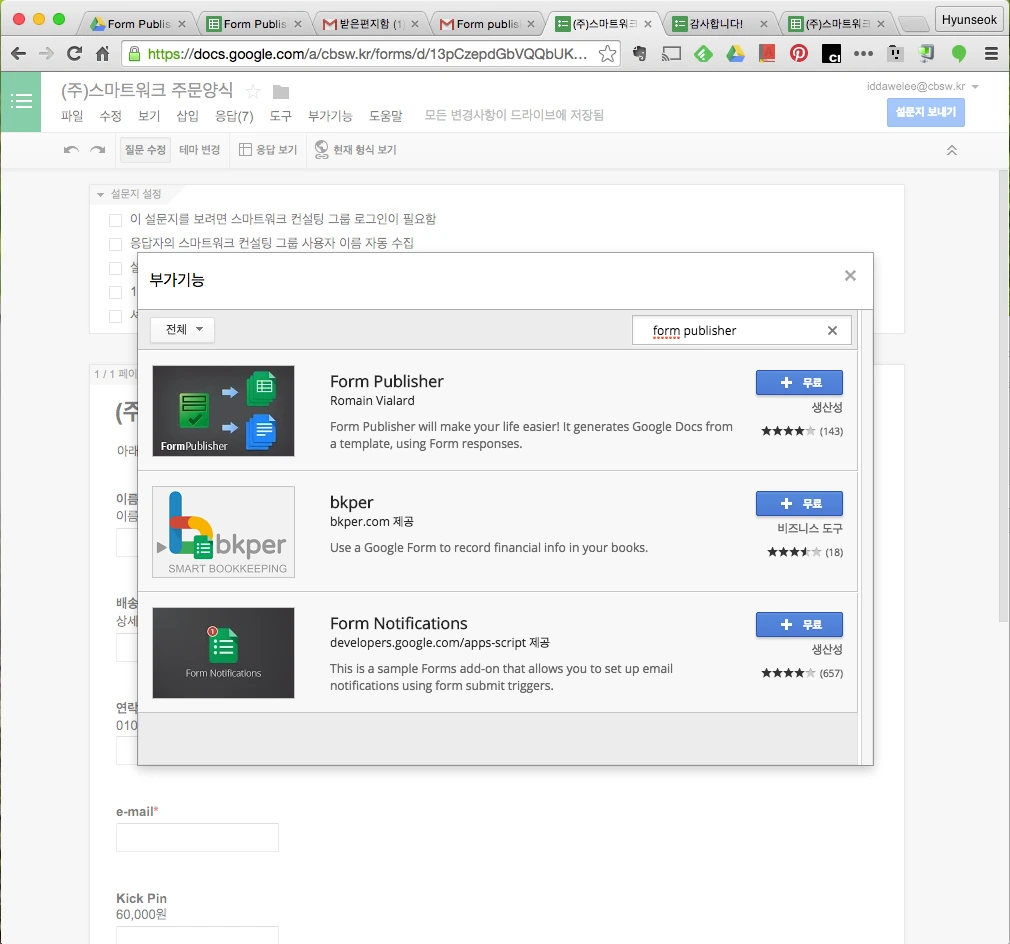The height and width of the screenshot is (944, 1010).
Task: Reload the page with refresh icon
Action: (x=75, y=53)
